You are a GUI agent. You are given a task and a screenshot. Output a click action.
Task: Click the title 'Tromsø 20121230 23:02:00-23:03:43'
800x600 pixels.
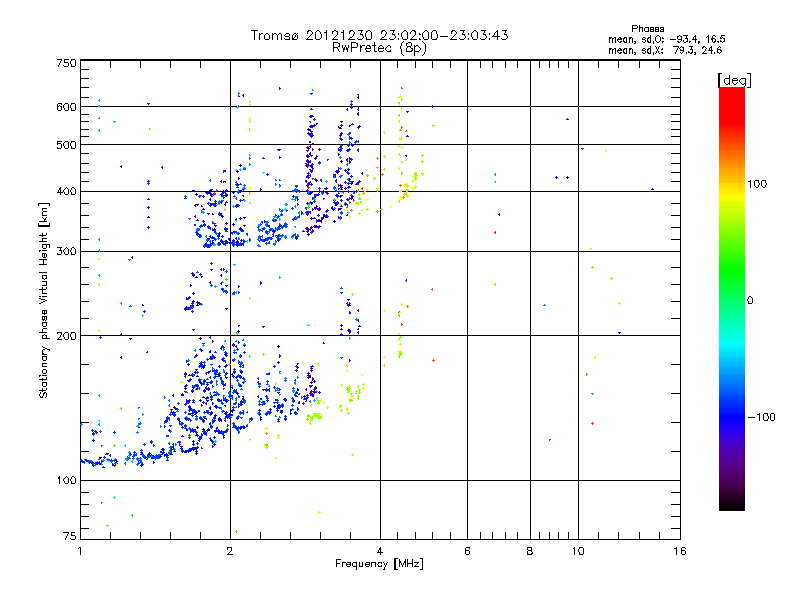click(379, 35)
